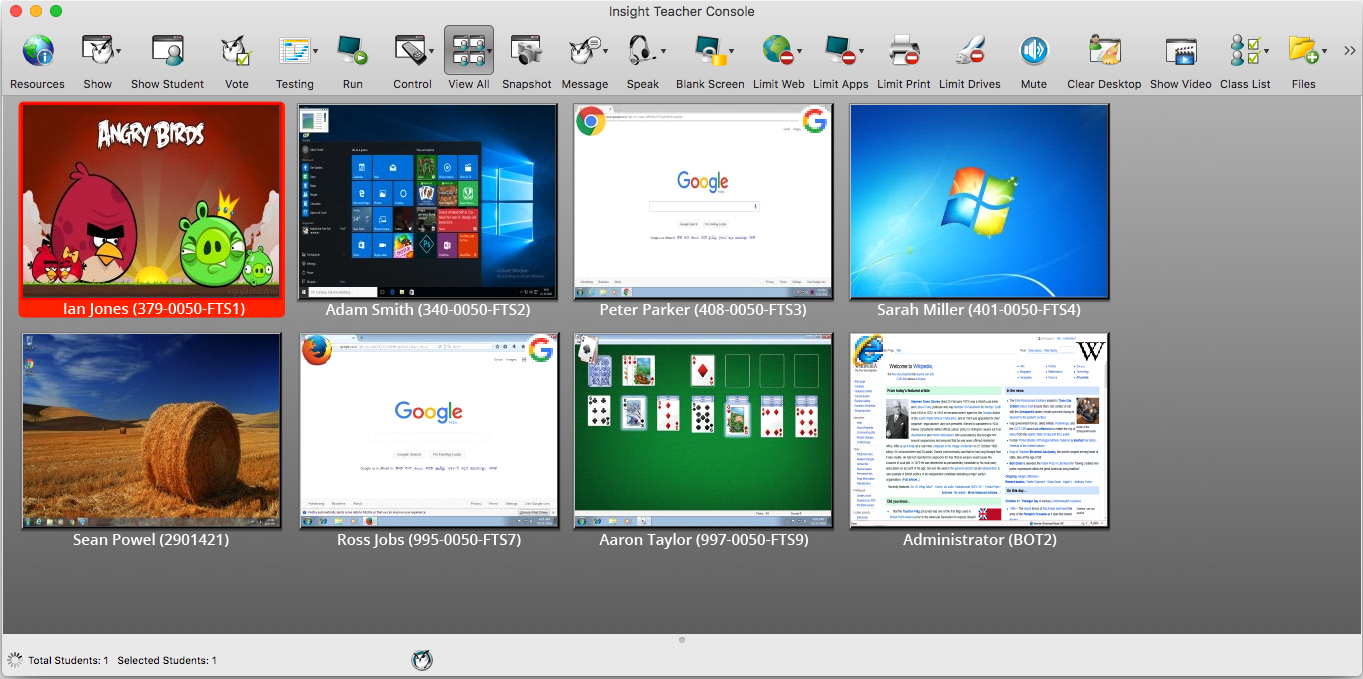Open the dropdown arrow beside View All
Screen dimensions: 1363x679
[489, 51]
